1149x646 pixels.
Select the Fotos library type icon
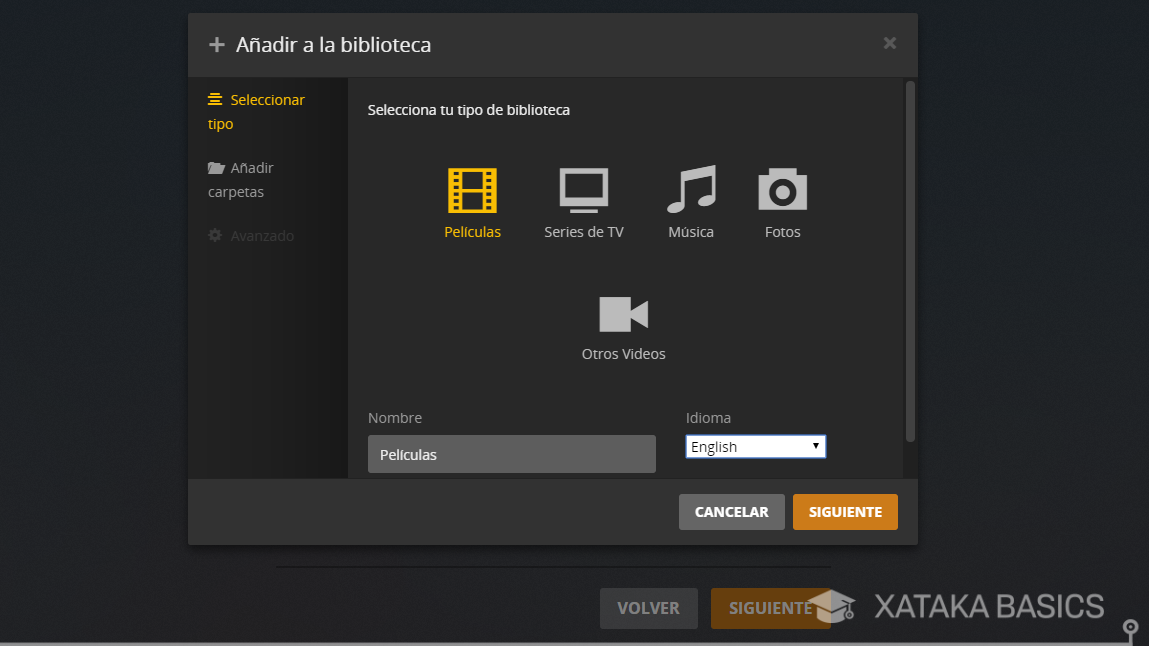pos(782,189)
